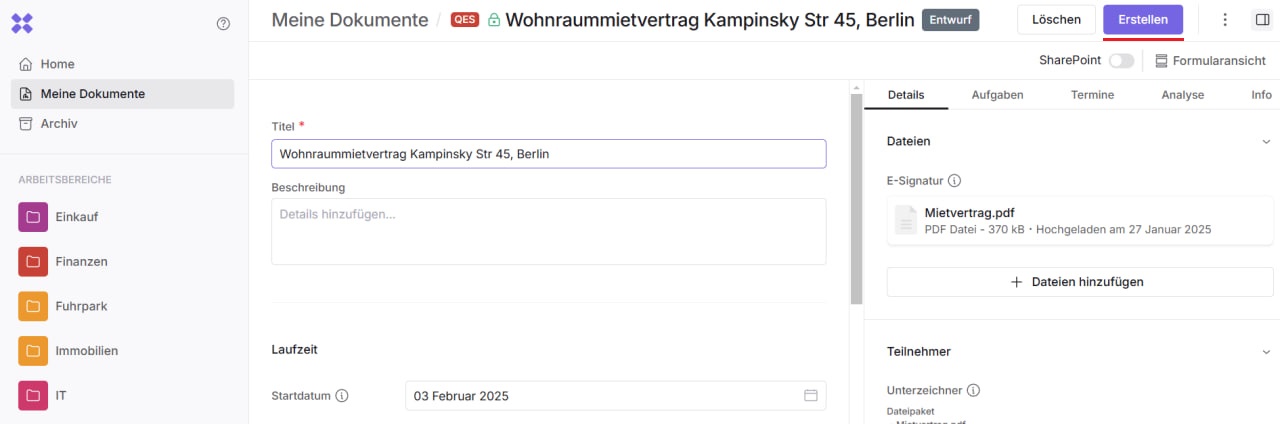1280x424 pixels.
Task: Select the Analyse tab
Action: pos(1182,95)
